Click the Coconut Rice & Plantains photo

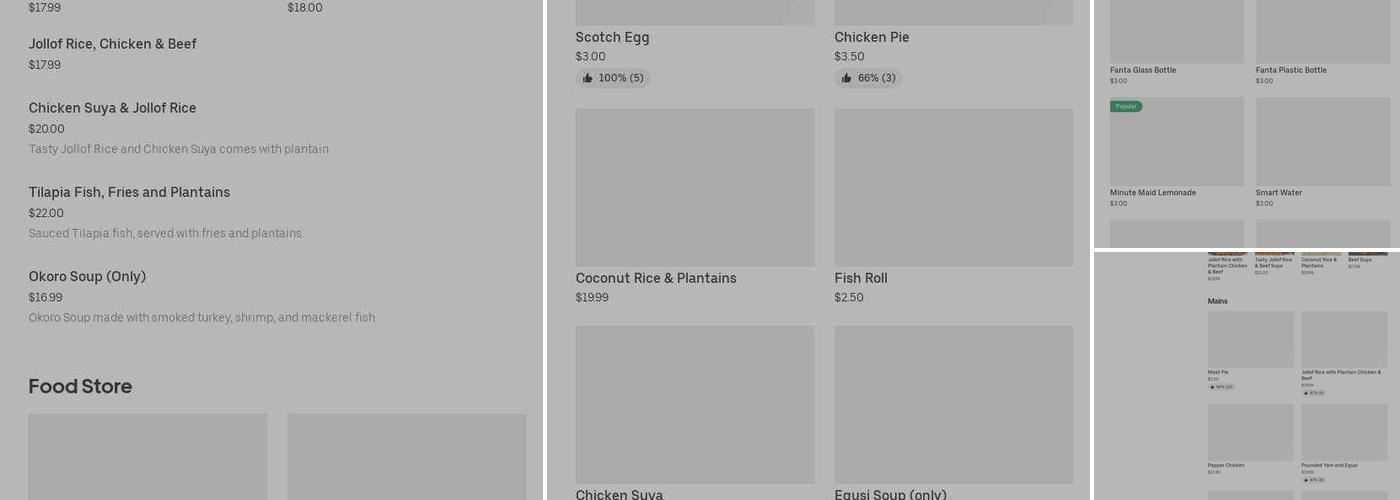coord(694,187)
